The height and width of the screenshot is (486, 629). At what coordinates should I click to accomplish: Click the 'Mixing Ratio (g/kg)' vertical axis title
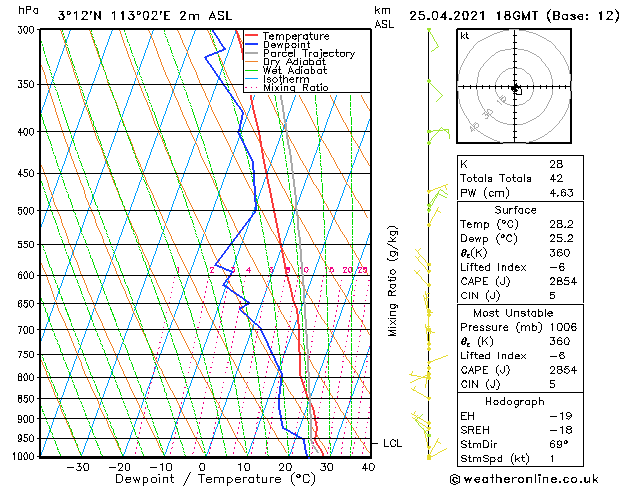pos(393,281)
